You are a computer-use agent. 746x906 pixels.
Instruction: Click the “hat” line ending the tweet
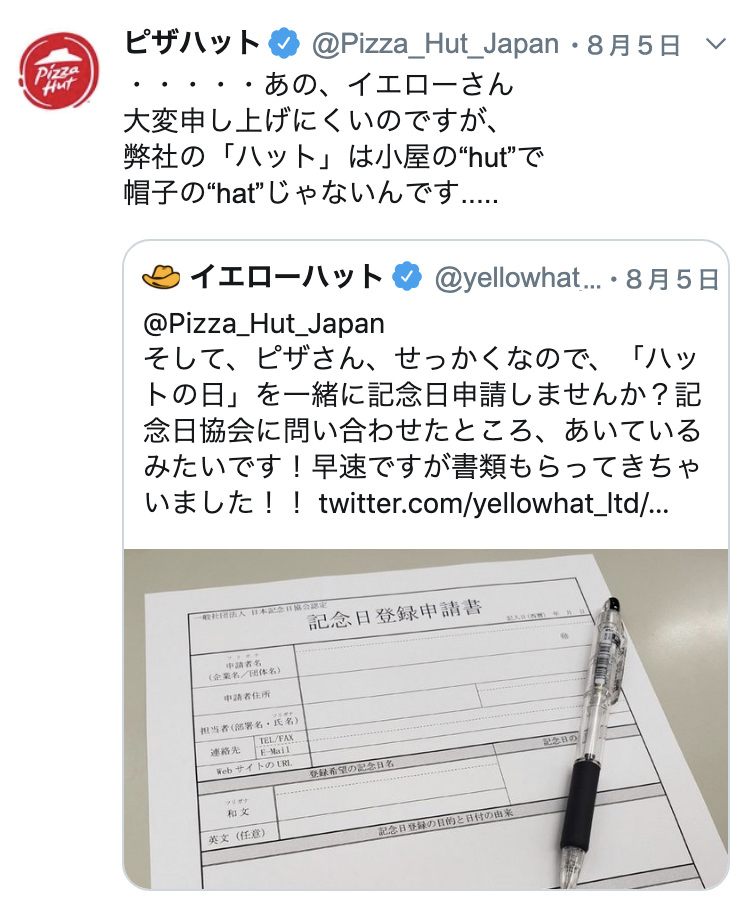tap(311, 192)
